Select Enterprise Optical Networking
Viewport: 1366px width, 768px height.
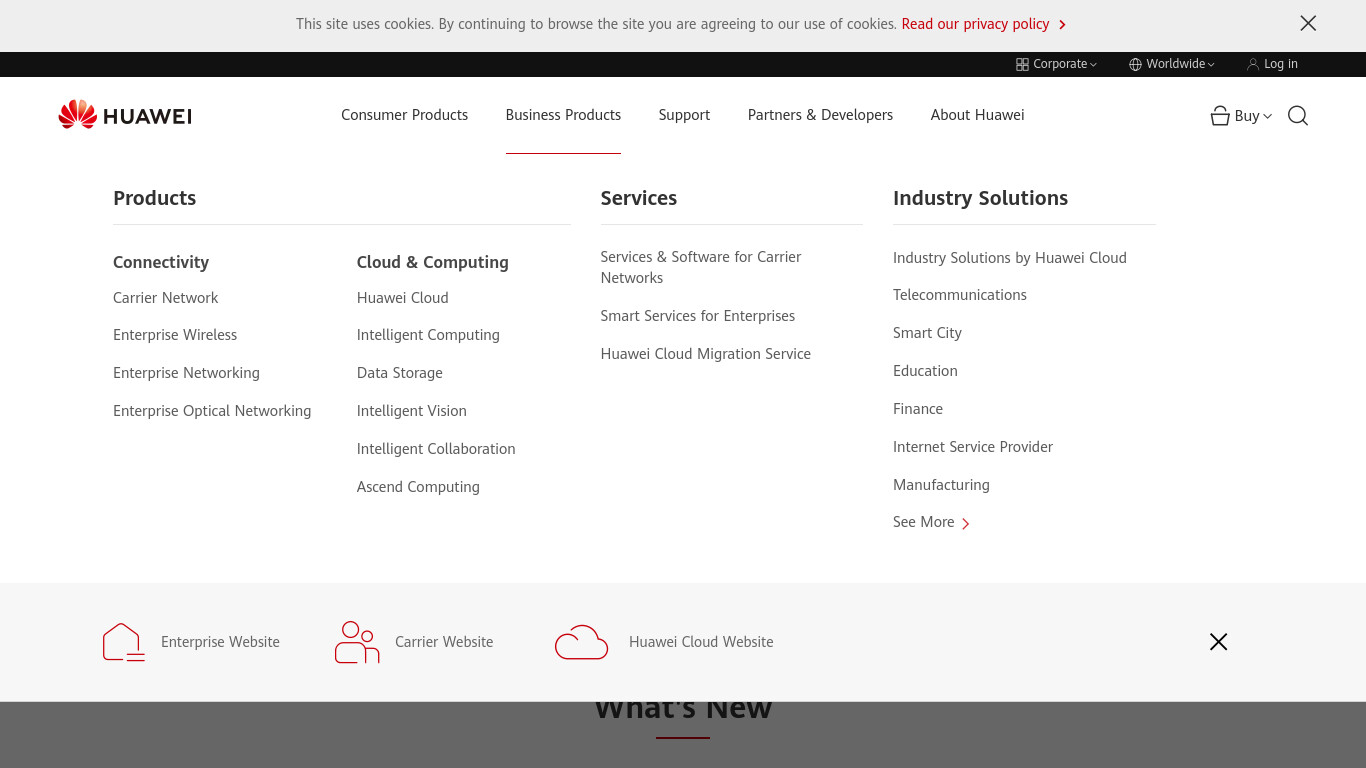point(212,411)
